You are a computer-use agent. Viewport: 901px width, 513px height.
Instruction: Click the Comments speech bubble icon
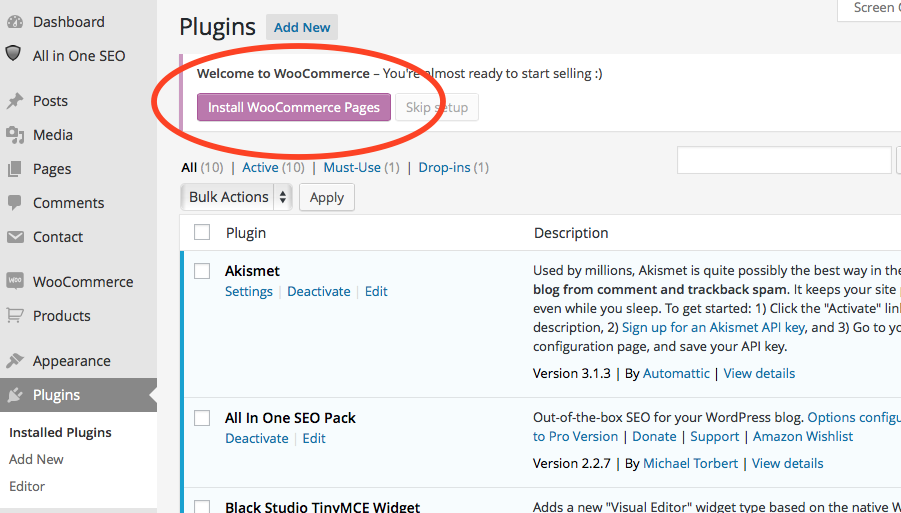click(x=15, y=203)
